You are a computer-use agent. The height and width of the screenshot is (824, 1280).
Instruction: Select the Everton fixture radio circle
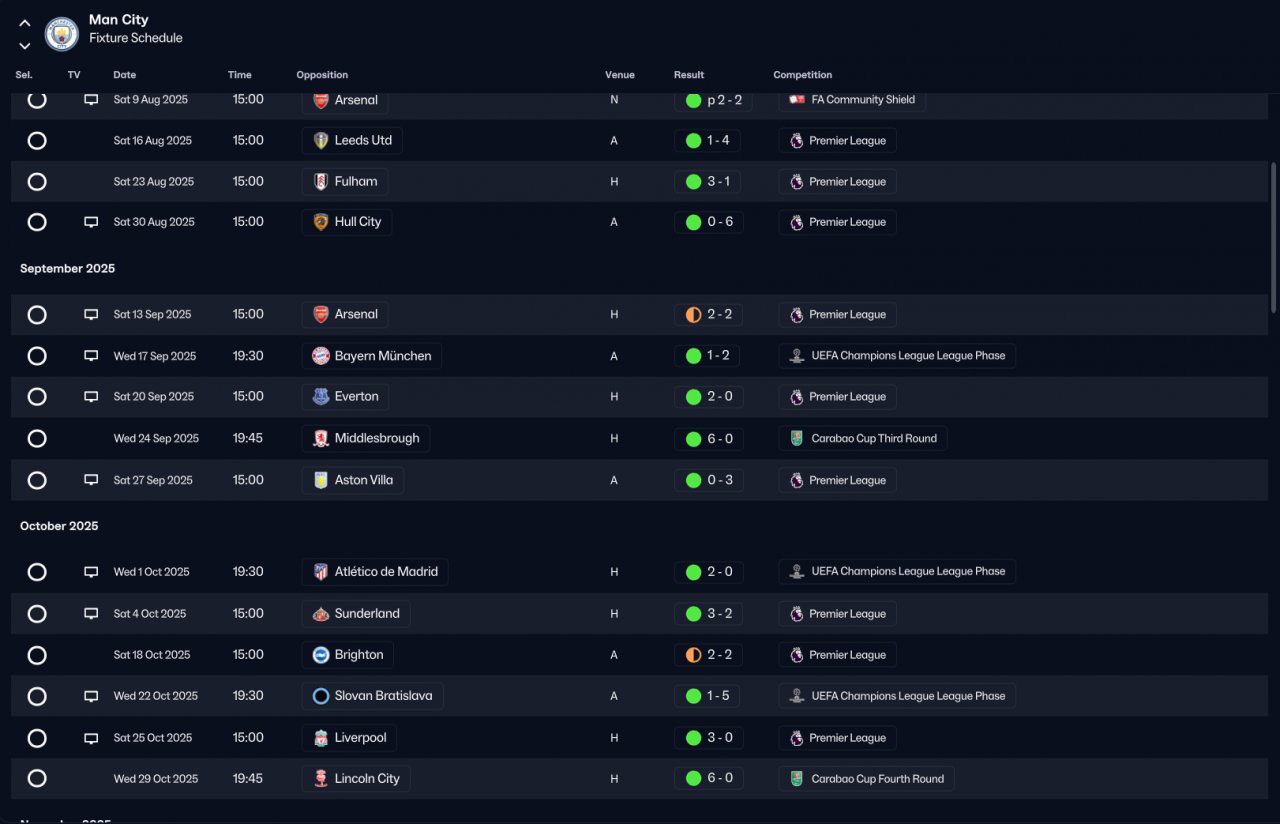tap(37, 397)
